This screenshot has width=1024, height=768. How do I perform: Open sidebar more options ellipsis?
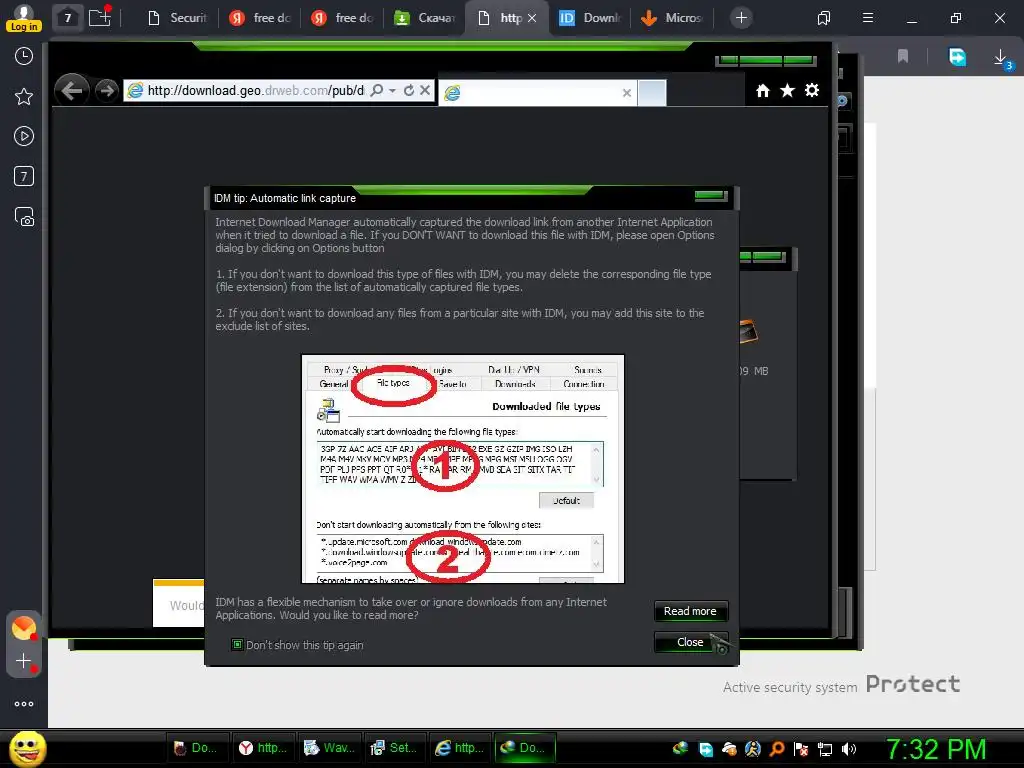pyautogui.click(x=24, y=704)
